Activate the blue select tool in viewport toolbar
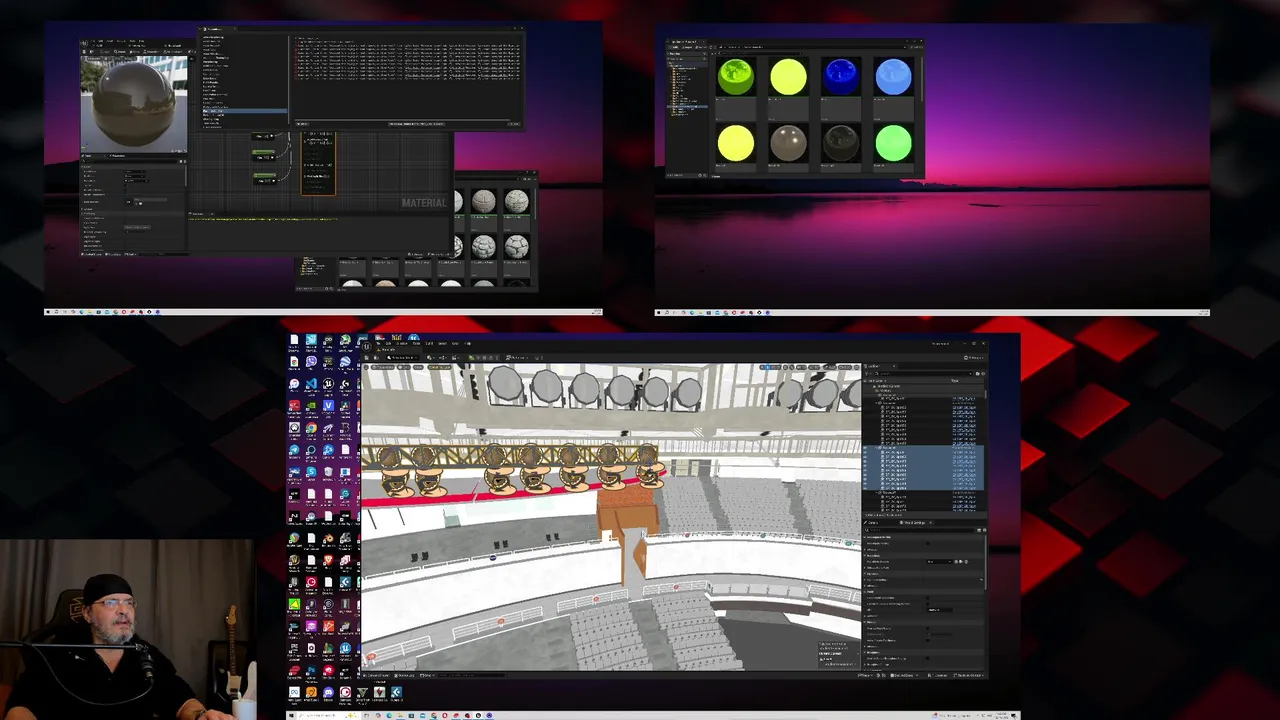The height and width of the screenshot is (720, 1280). tap(766, 368)
